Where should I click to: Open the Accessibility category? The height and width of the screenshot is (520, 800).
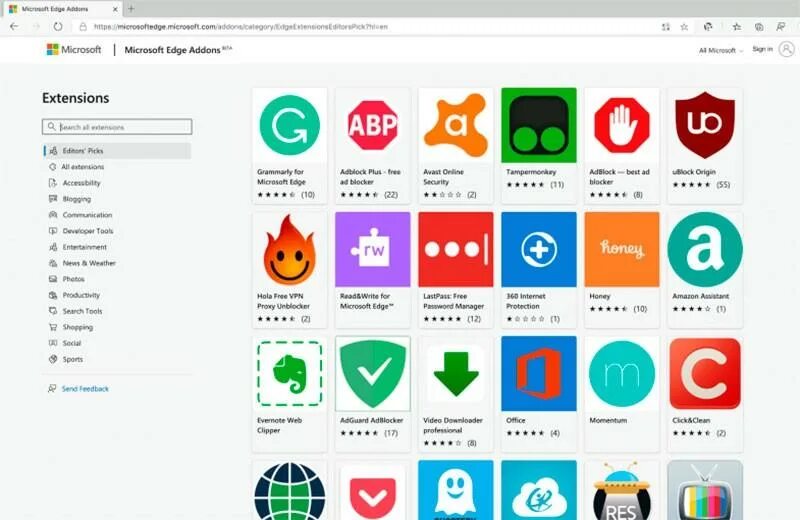click(x=81, y=183)
